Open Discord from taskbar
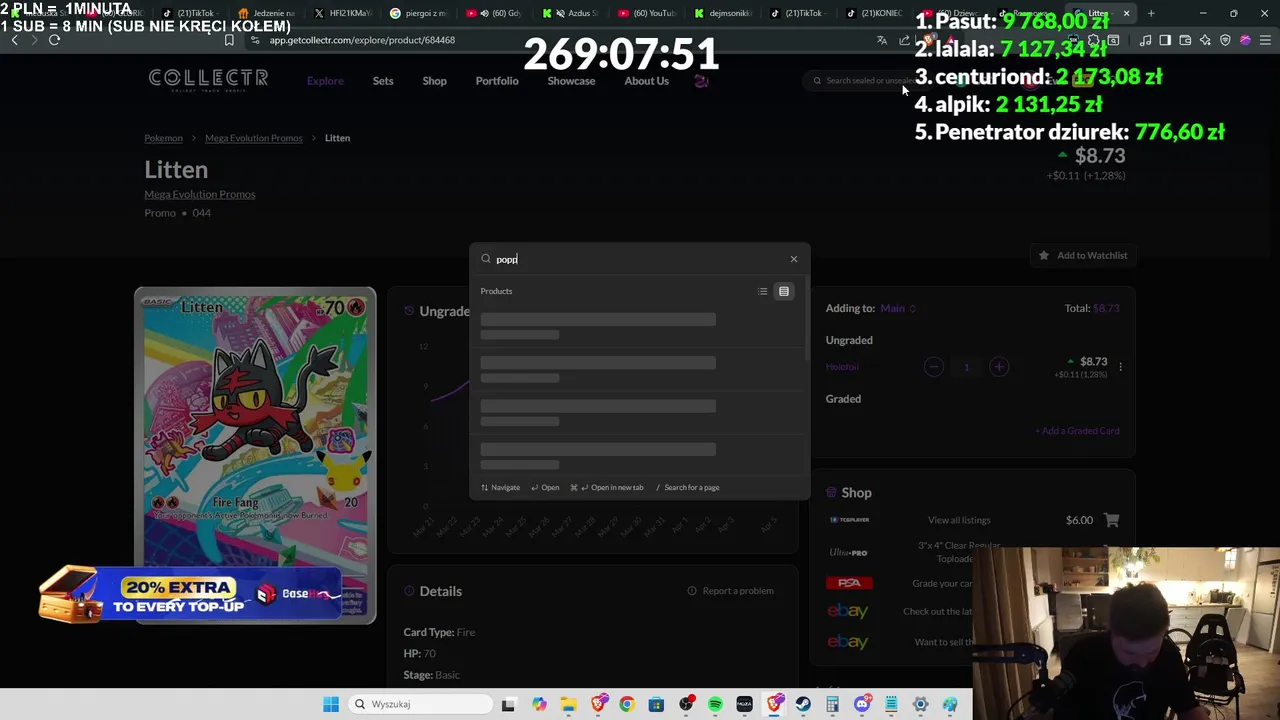This screenshot has height=720, width=1280. (x=862, y=704)
